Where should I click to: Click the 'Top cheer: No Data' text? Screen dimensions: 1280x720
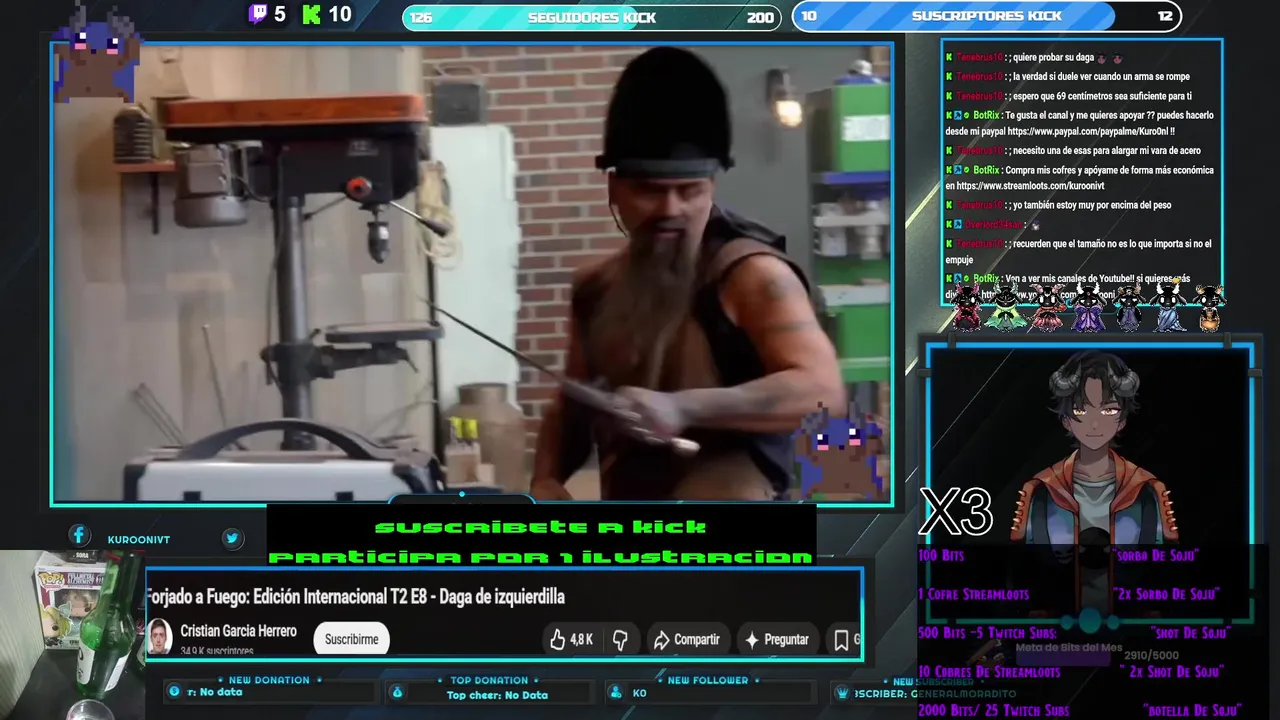[x=497, y=695]
